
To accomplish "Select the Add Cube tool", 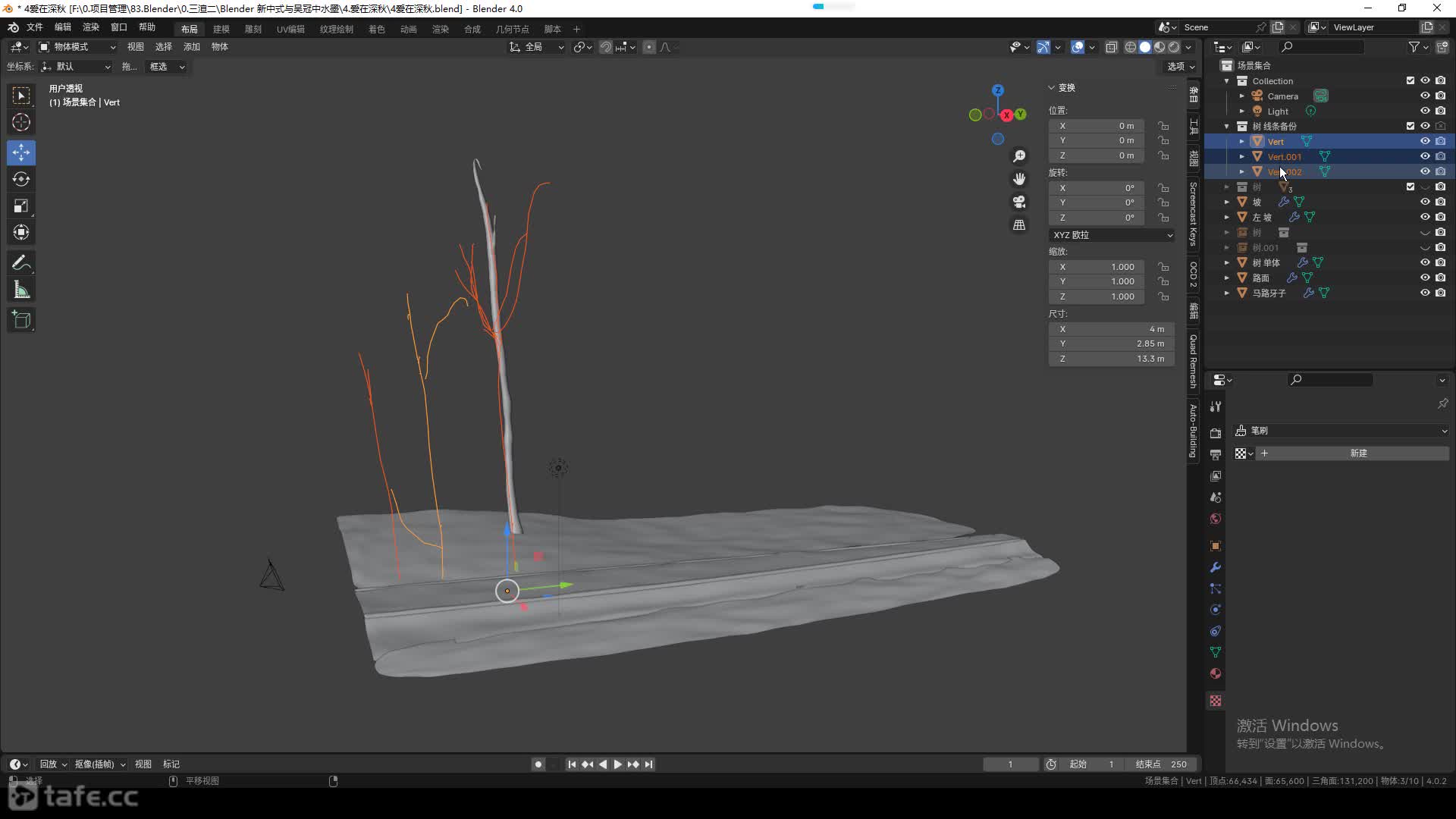I will pyautogui.click(x=21, y=320).
